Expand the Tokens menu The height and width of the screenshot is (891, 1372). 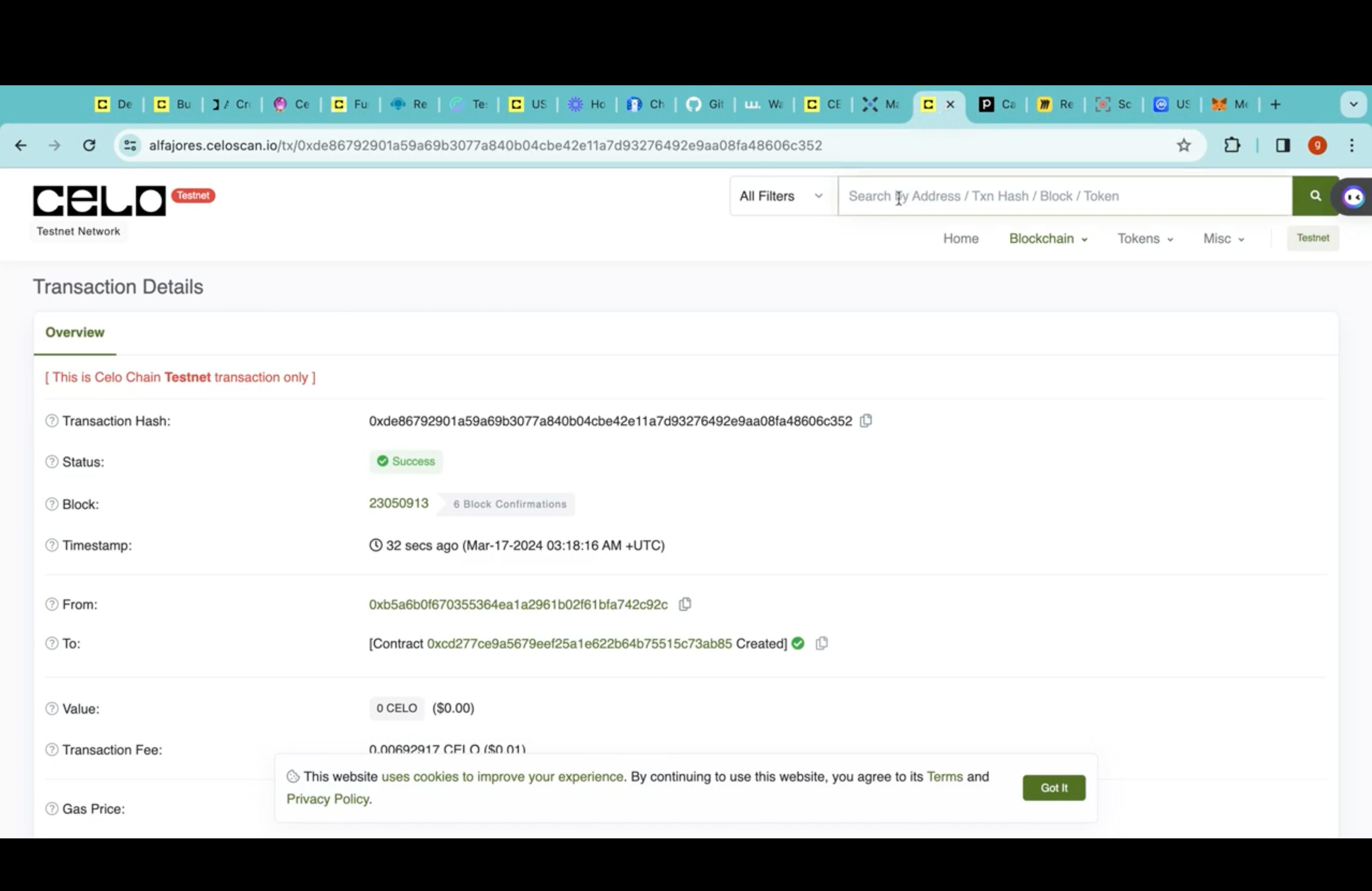1145,239
